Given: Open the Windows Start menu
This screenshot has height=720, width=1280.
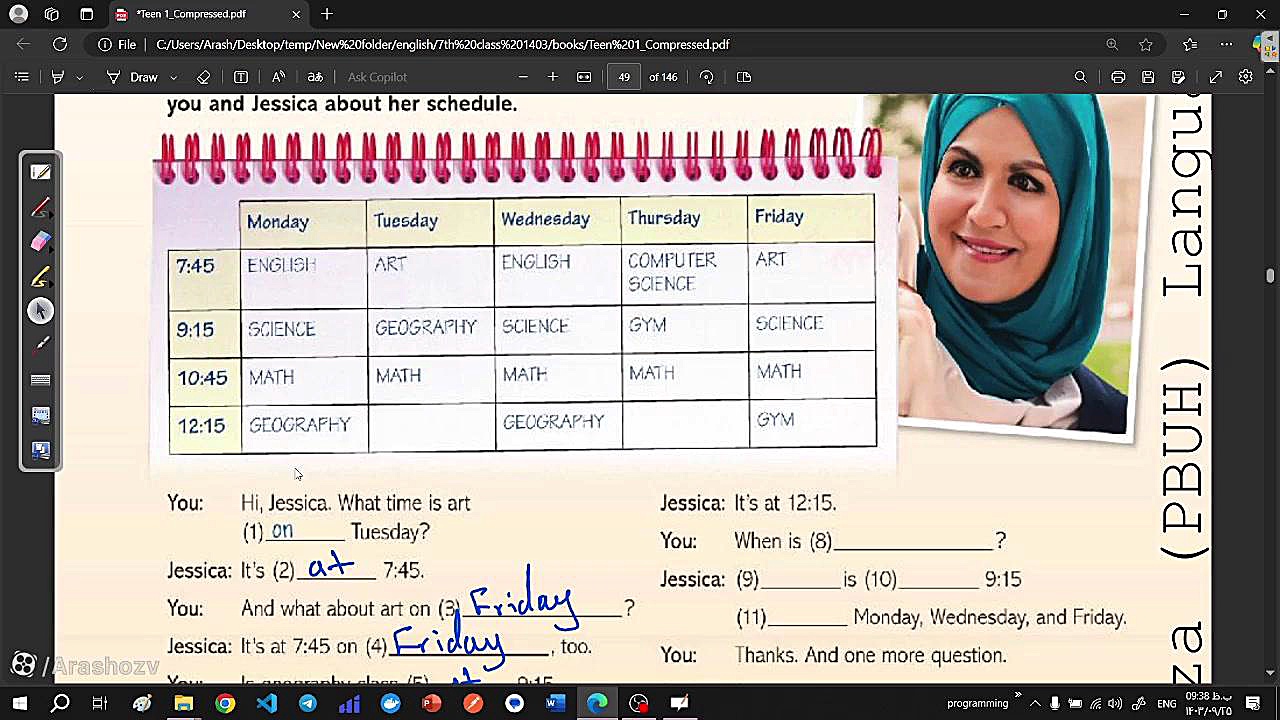Looking at the screenshot, I should pyautogui.click(x=19, y=703).
